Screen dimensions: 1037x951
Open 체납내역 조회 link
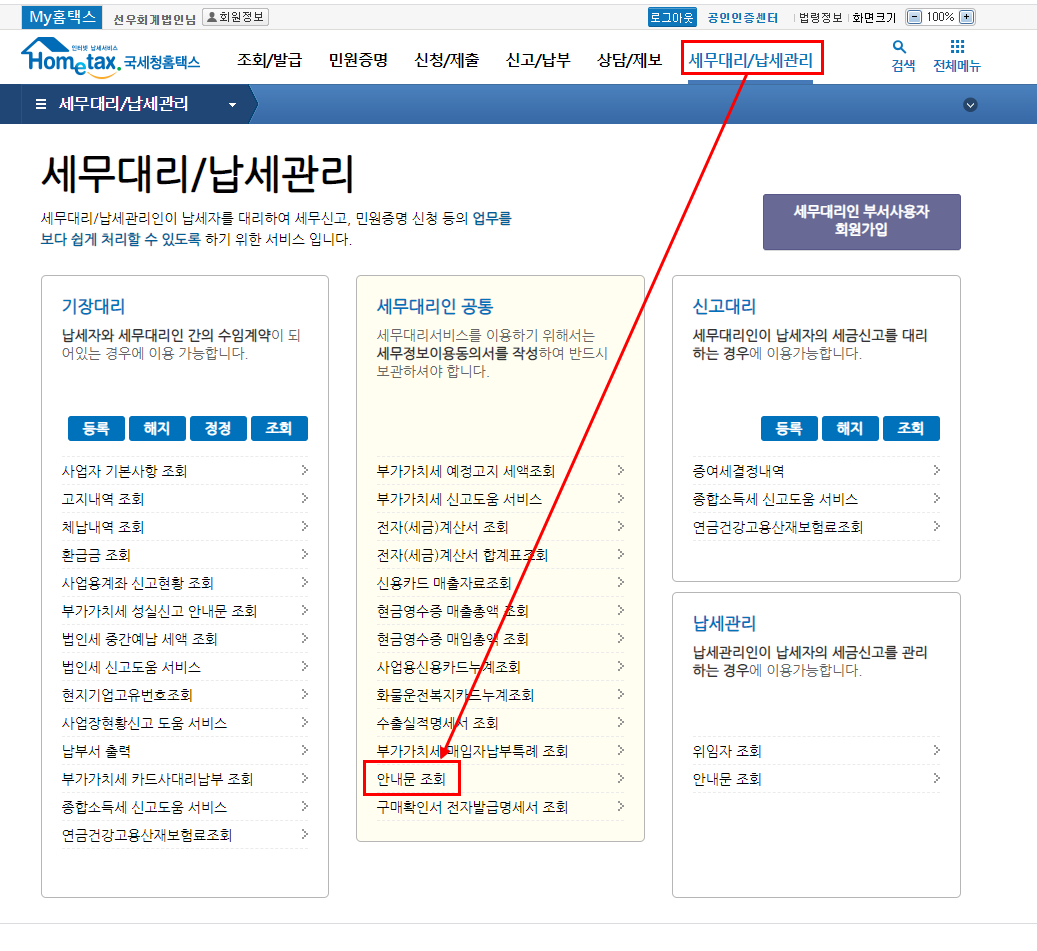[103, 527]
